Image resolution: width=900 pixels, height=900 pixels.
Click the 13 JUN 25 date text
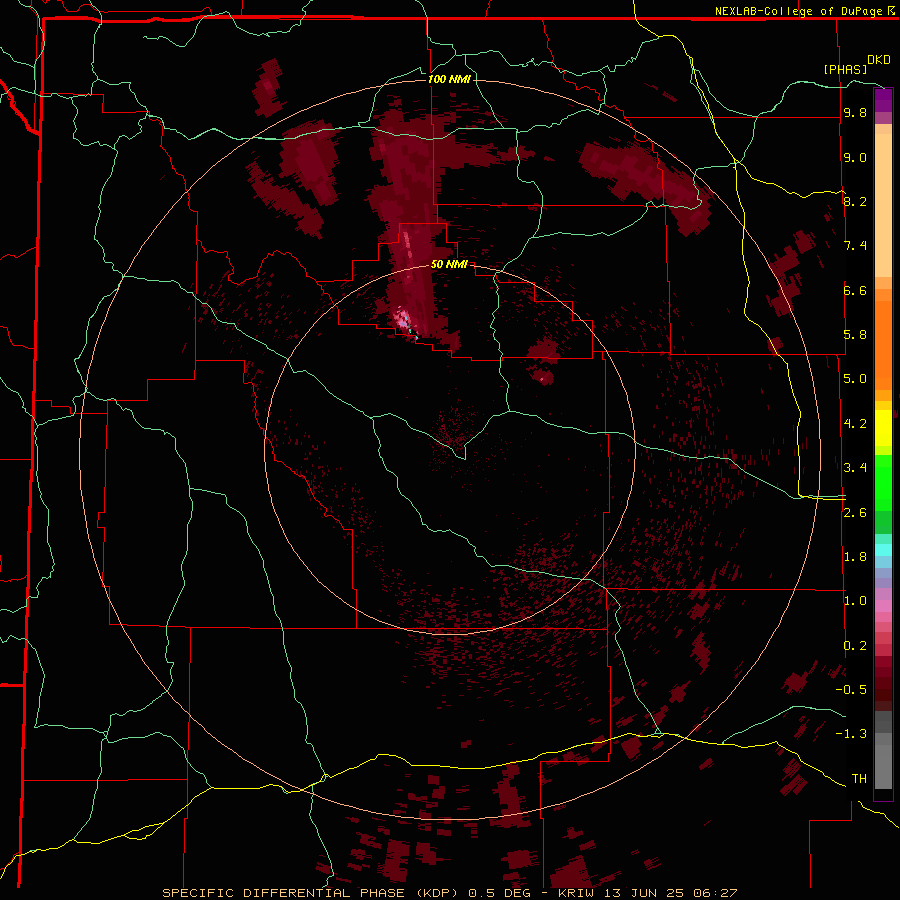point(645,893)
